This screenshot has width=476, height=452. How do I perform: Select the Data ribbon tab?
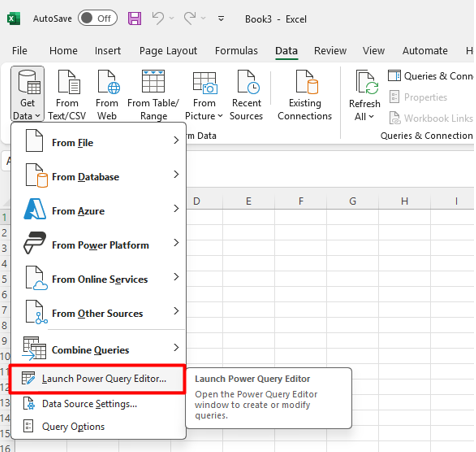[x=286, y=51]
